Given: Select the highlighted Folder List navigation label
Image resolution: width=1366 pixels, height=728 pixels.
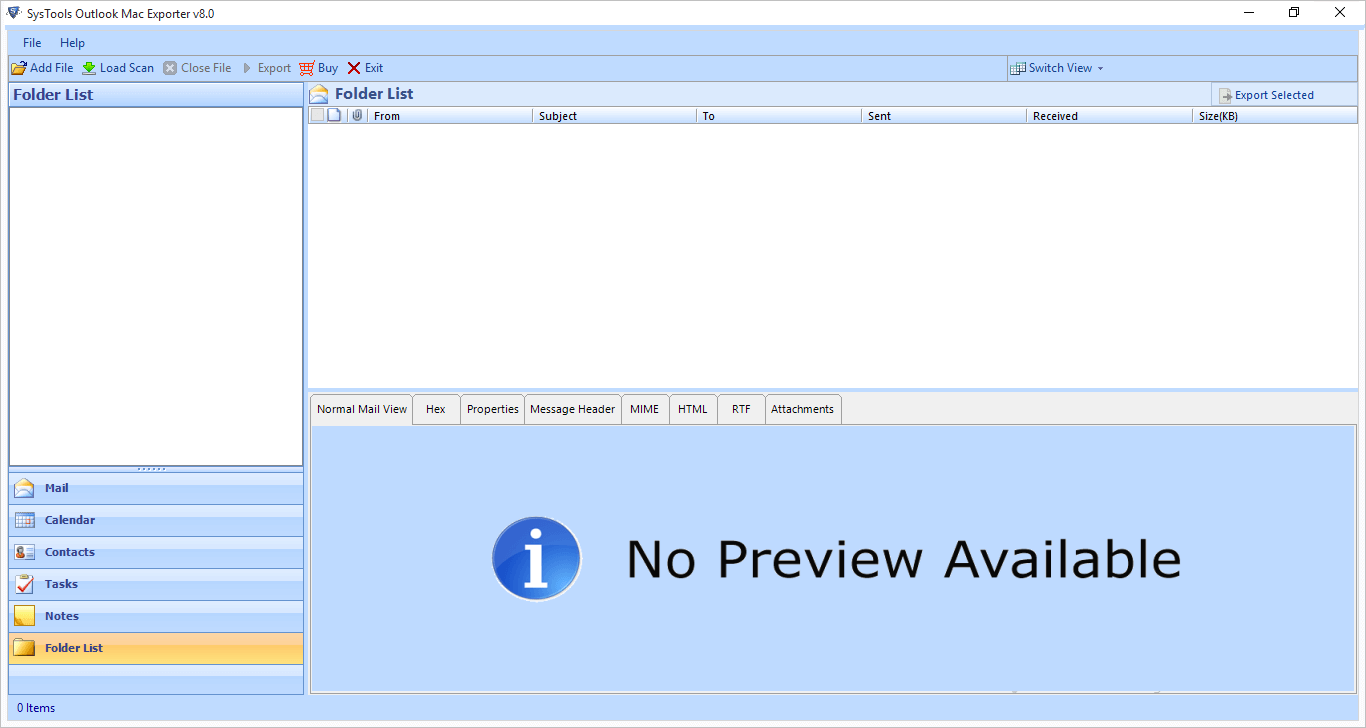Looking at the screenshot, I should 74,648.
